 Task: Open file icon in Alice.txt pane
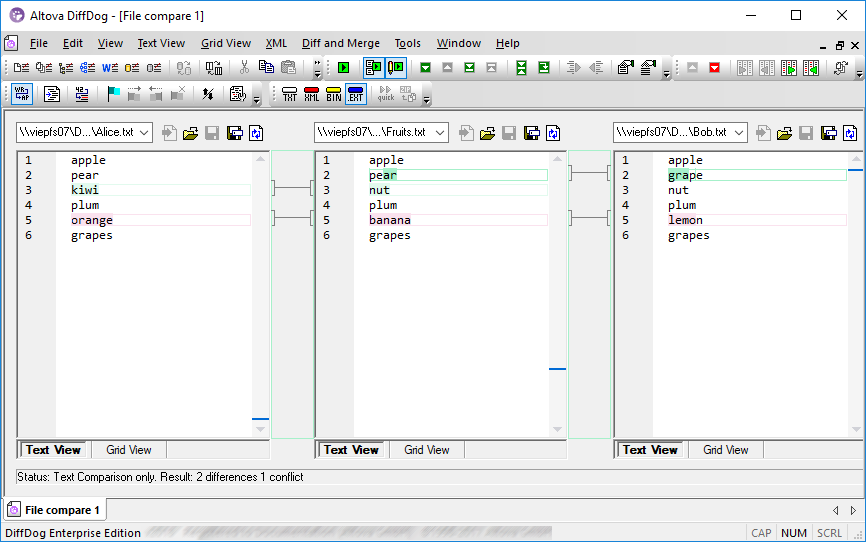[191, 133]
